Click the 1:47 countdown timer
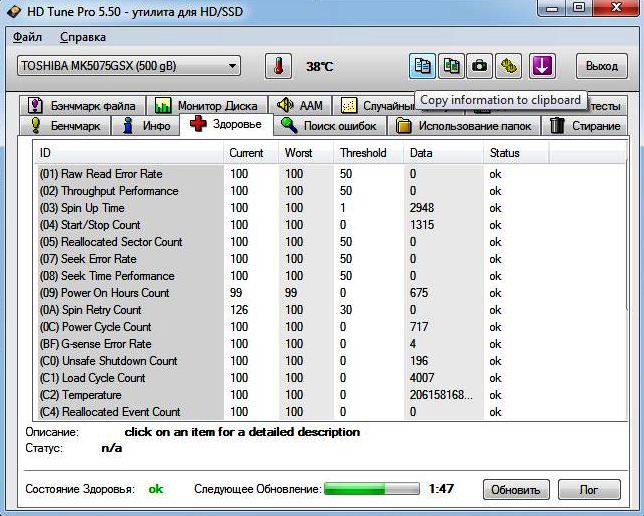644x516 pixels. 442,488
